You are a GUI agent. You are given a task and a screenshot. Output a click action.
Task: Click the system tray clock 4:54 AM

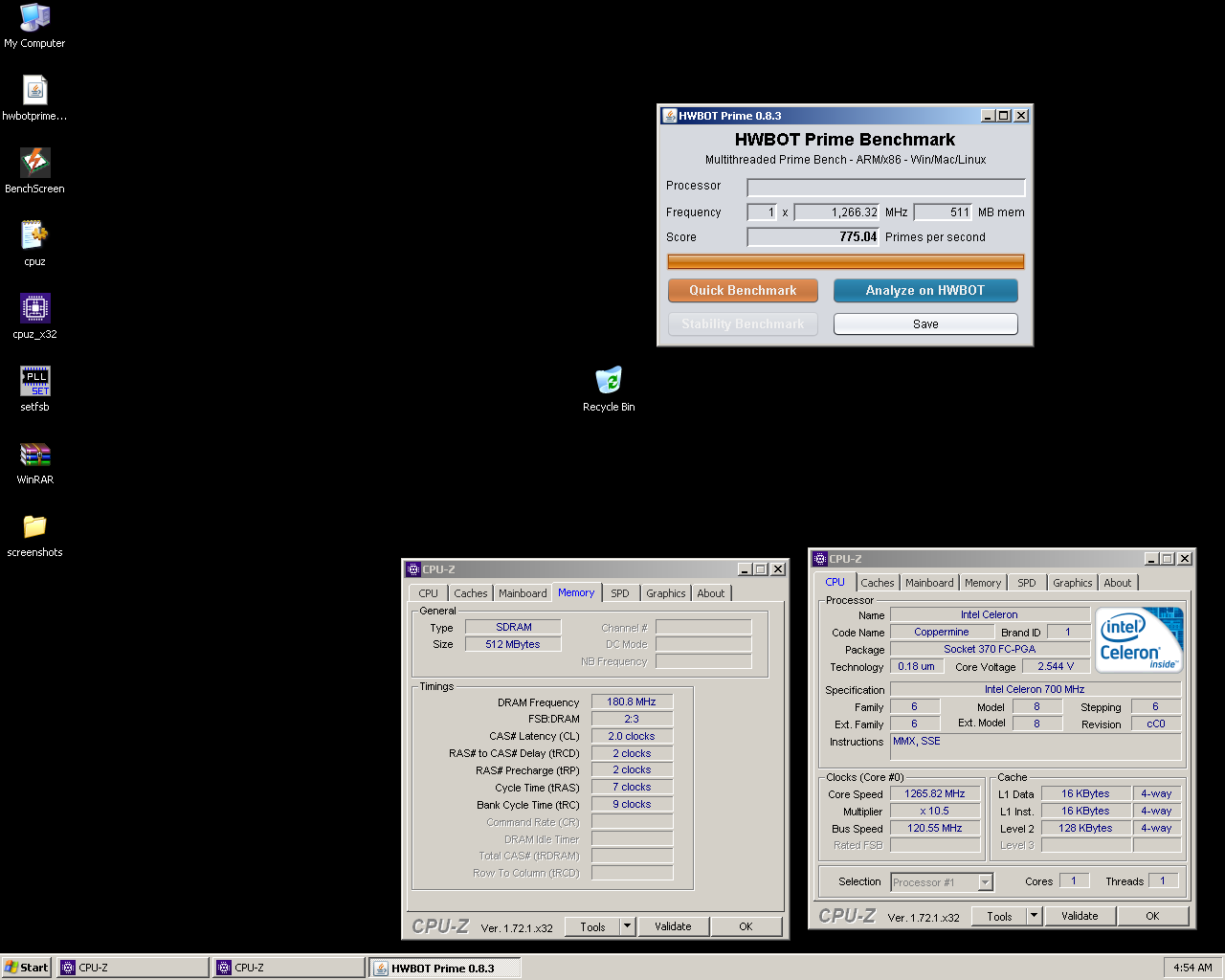point(1192,968)
